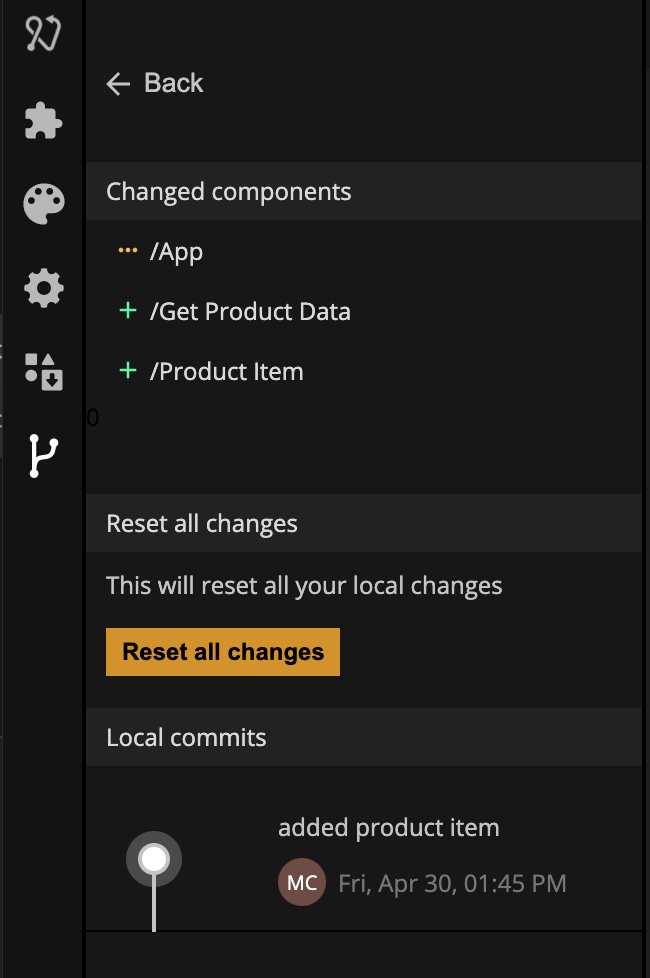Collapse the Reset all changes section header

point(364,523)
